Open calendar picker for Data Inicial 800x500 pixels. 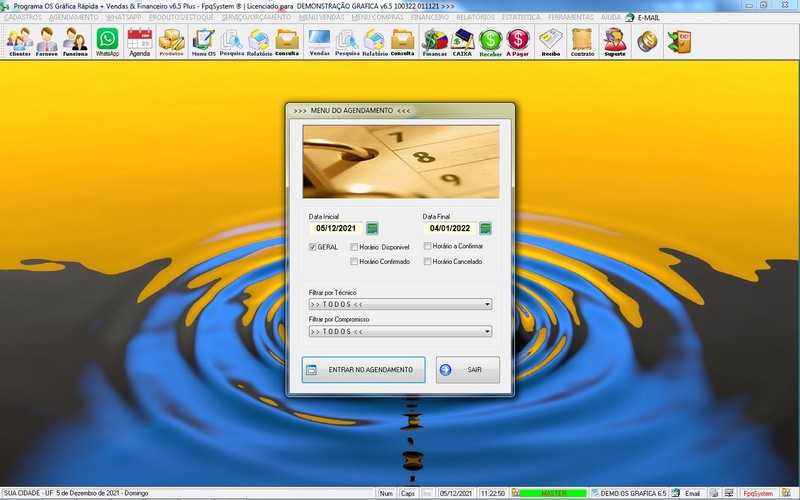(x=372, y=228)
